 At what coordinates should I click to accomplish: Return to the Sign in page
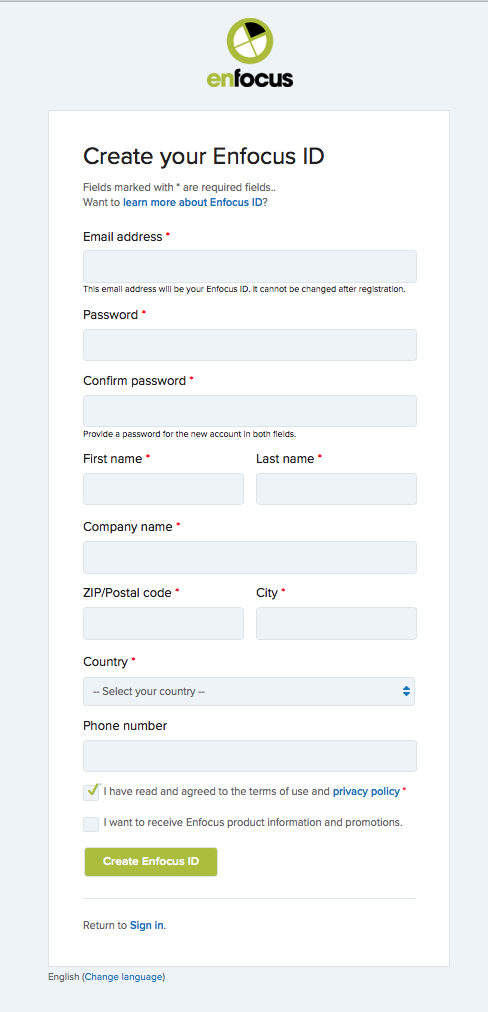tap(147, 925)
